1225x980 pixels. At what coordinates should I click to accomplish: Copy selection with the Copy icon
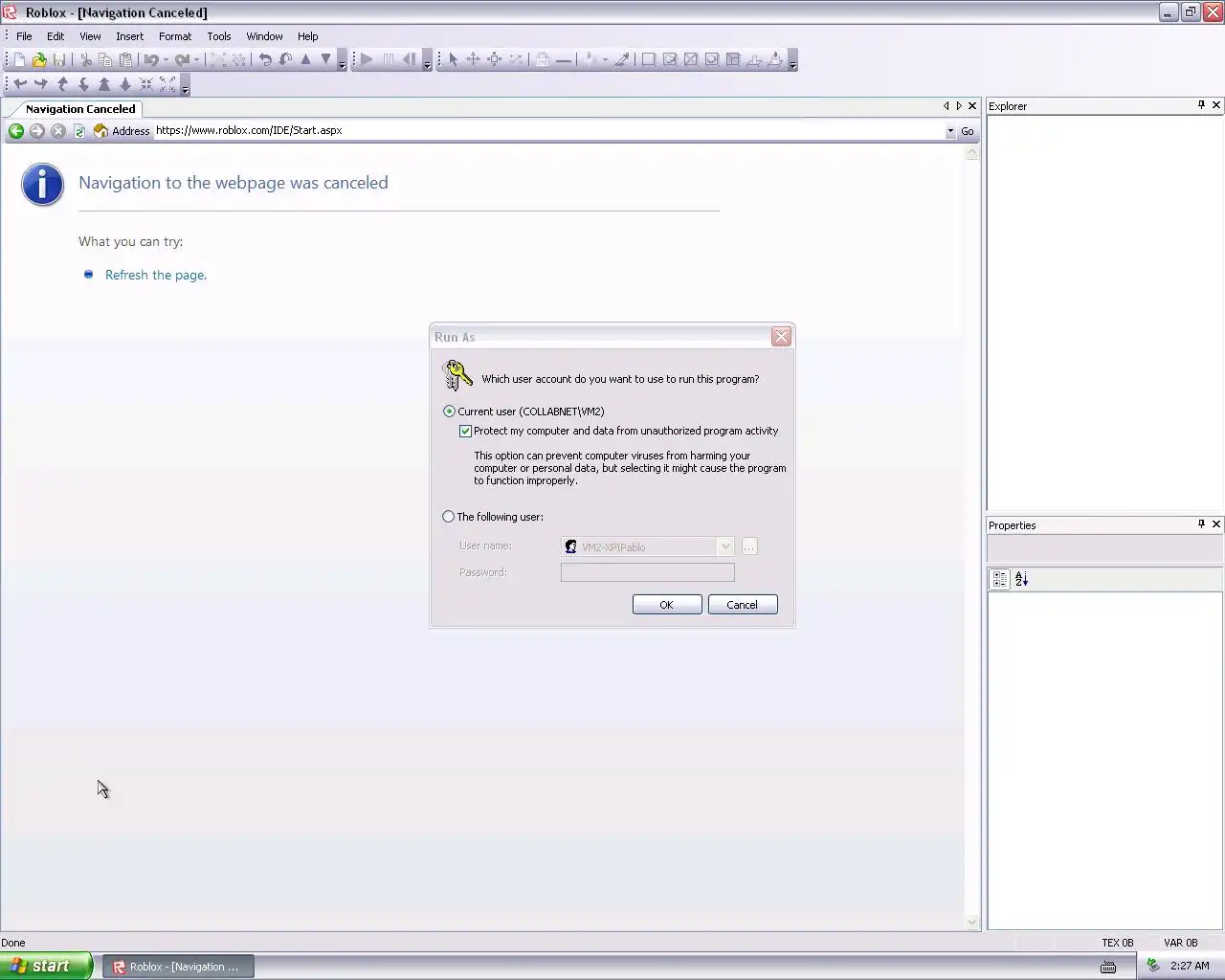(x=105, y=59)
